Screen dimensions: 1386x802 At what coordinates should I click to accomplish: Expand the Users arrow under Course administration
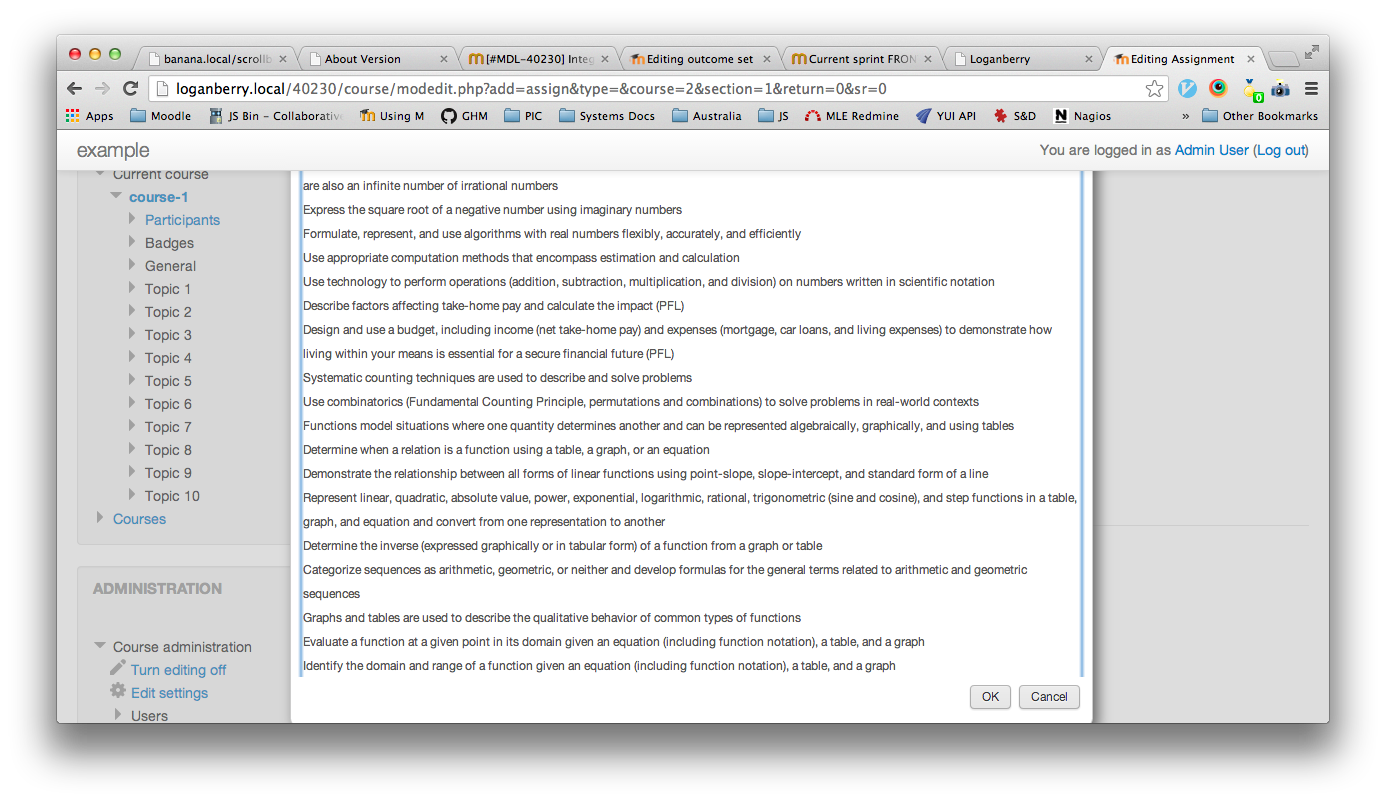pos(118,715)
